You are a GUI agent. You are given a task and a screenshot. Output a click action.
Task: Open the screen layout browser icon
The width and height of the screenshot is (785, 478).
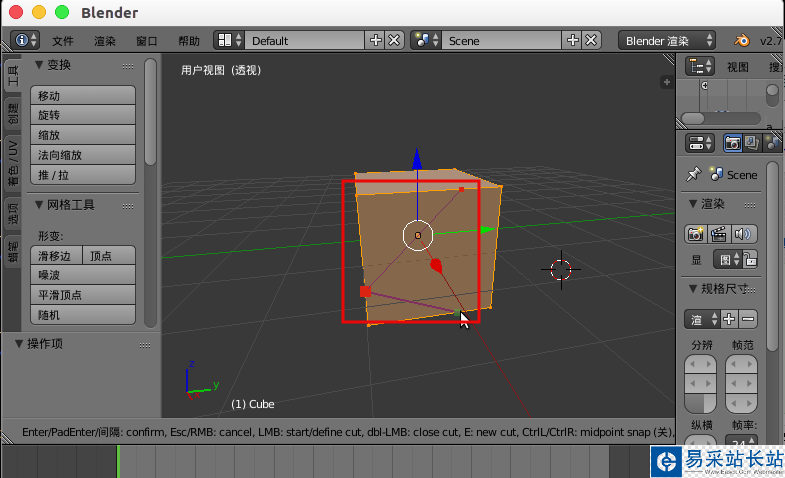point(229,41)
